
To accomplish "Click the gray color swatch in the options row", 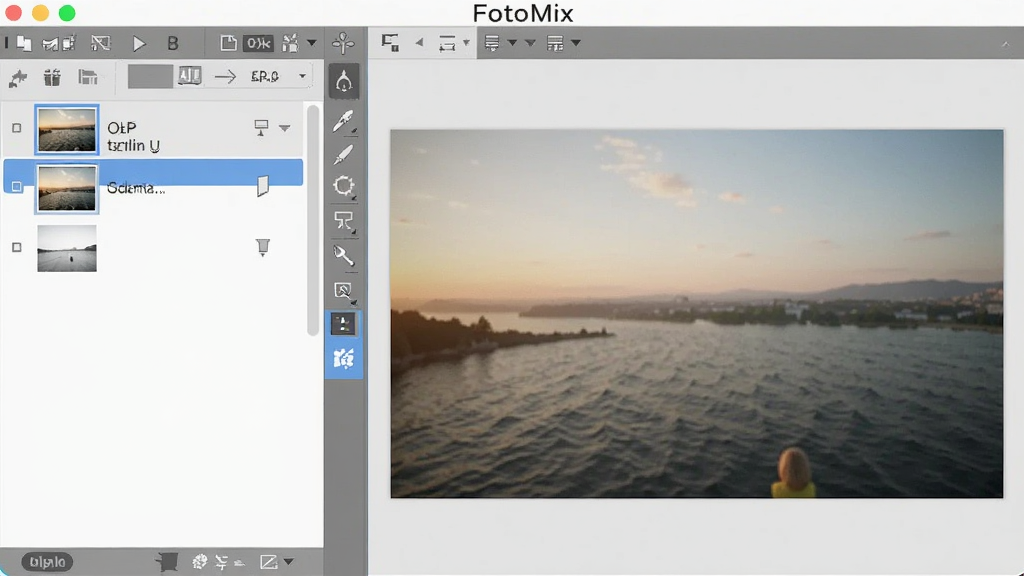I will (x=150, y=76).
